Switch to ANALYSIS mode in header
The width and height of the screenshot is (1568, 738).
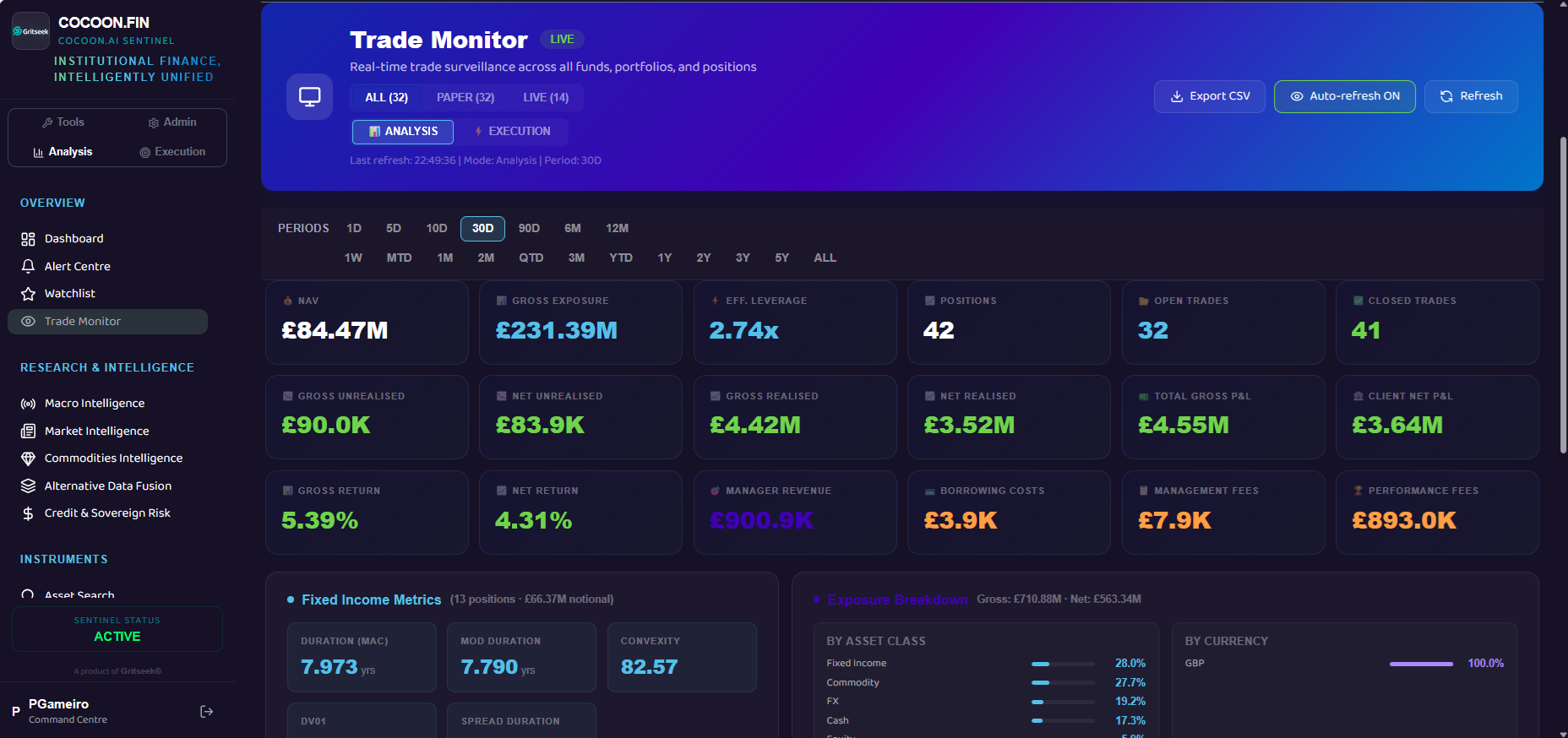click(403, 132)
